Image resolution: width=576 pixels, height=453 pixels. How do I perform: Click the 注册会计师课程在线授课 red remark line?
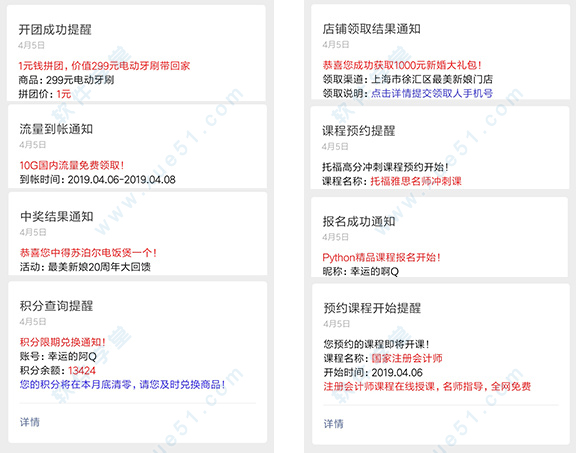(x=427, y=386)
